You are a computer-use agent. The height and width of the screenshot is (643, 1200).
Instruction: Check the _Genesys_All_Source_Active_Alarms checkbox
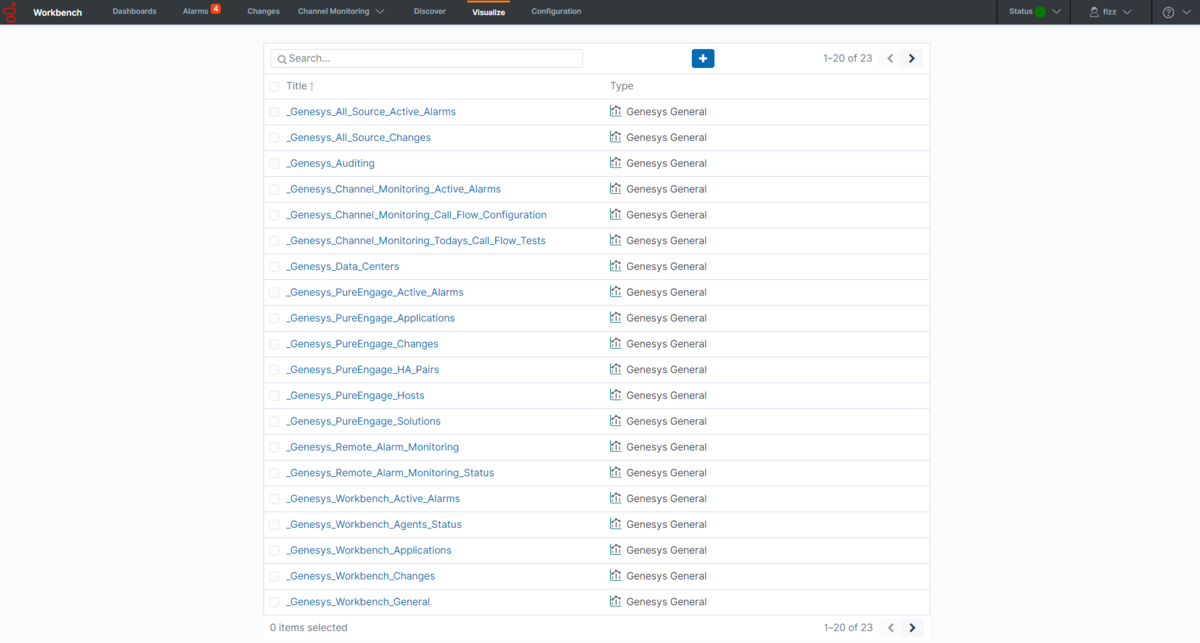275,112
